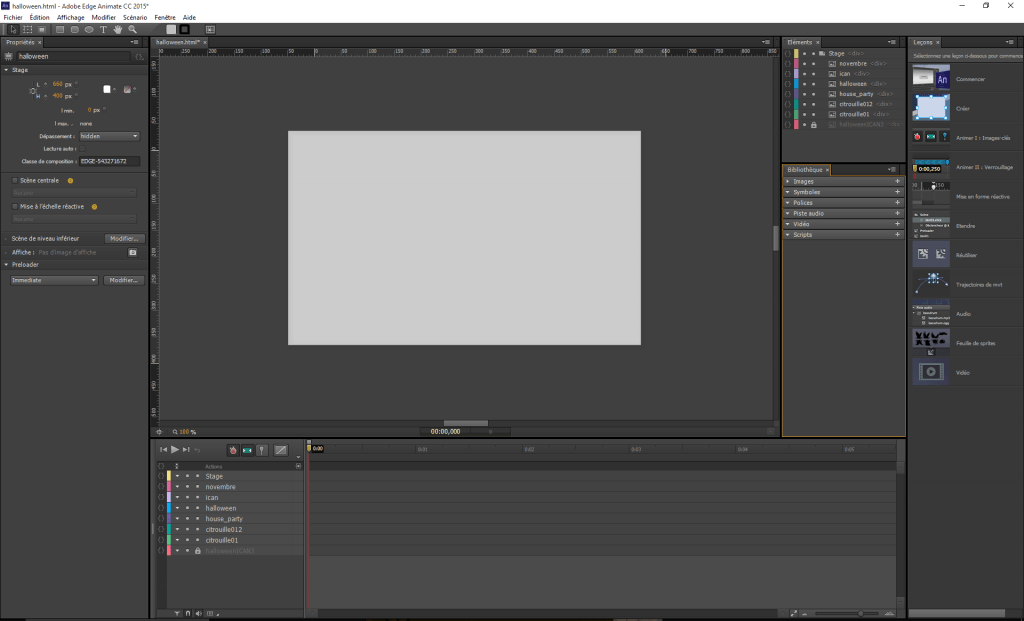Expand the Symboles library section

788,193
